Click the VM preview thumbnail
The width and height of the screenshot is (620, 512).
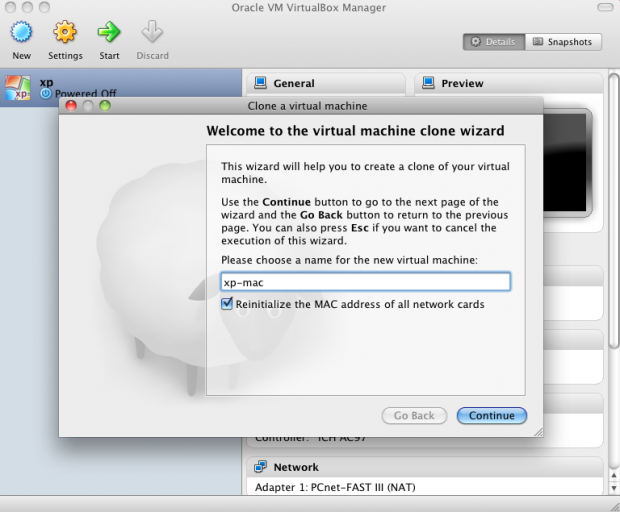pyautogui.click(x=566, y=162)
